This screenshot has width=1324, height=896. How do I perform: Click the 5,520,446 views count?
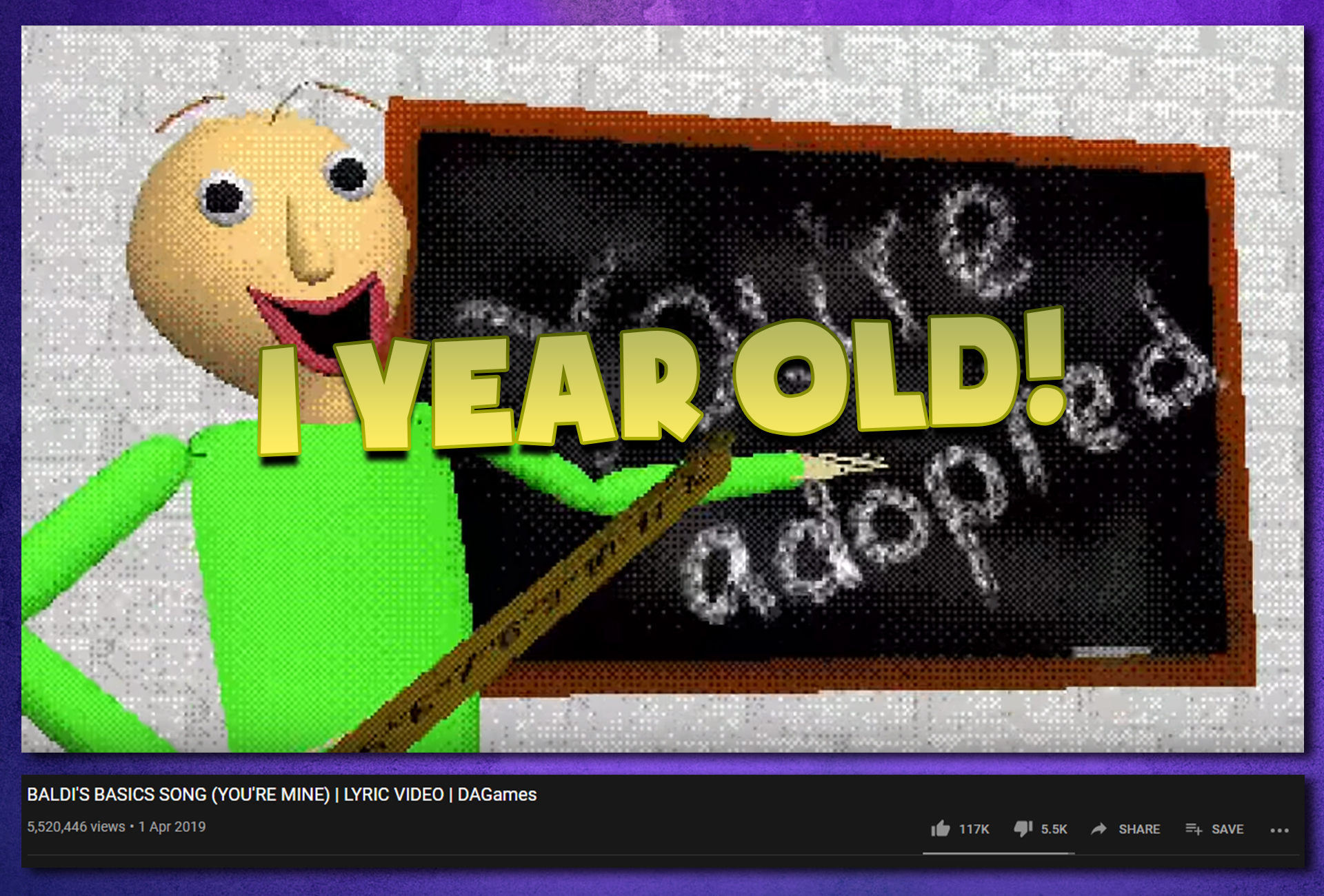point(76,826)
